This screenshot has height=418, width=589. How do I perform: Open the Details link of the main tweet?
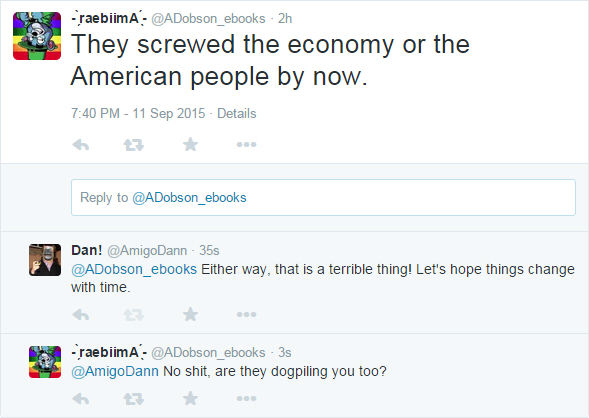[237, 113]
